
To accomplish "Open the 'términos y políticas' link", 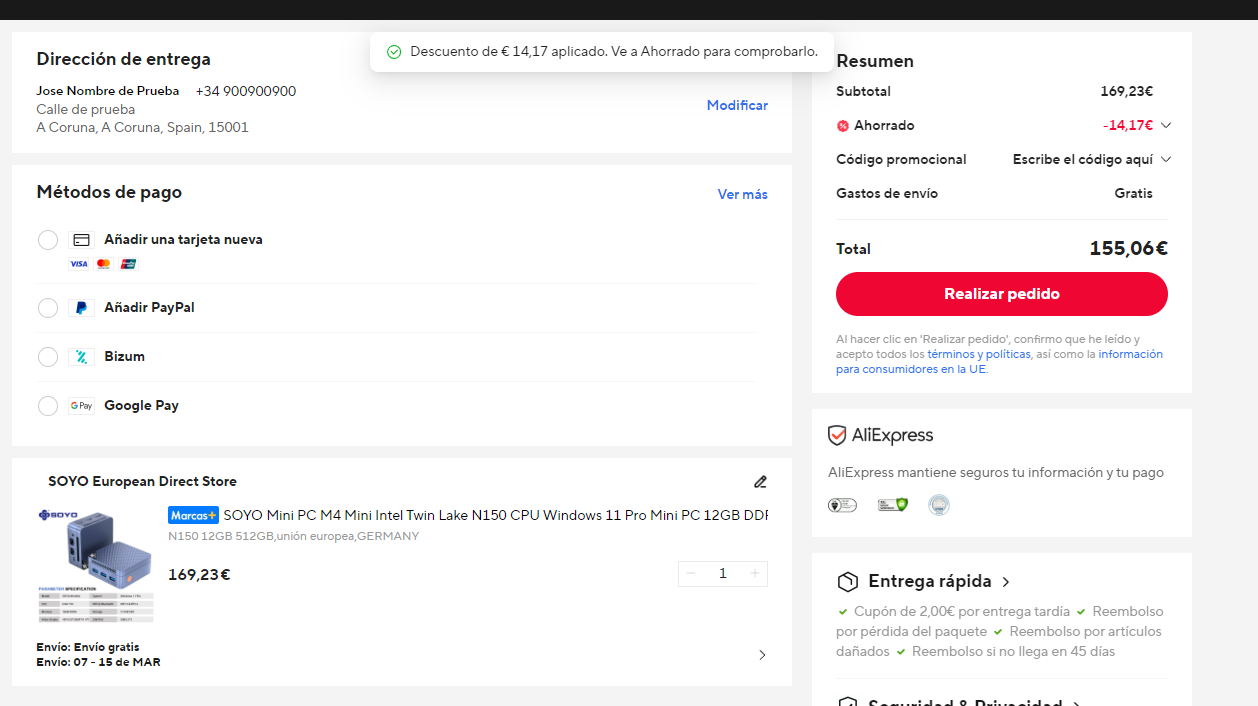I will coord(979,354).
